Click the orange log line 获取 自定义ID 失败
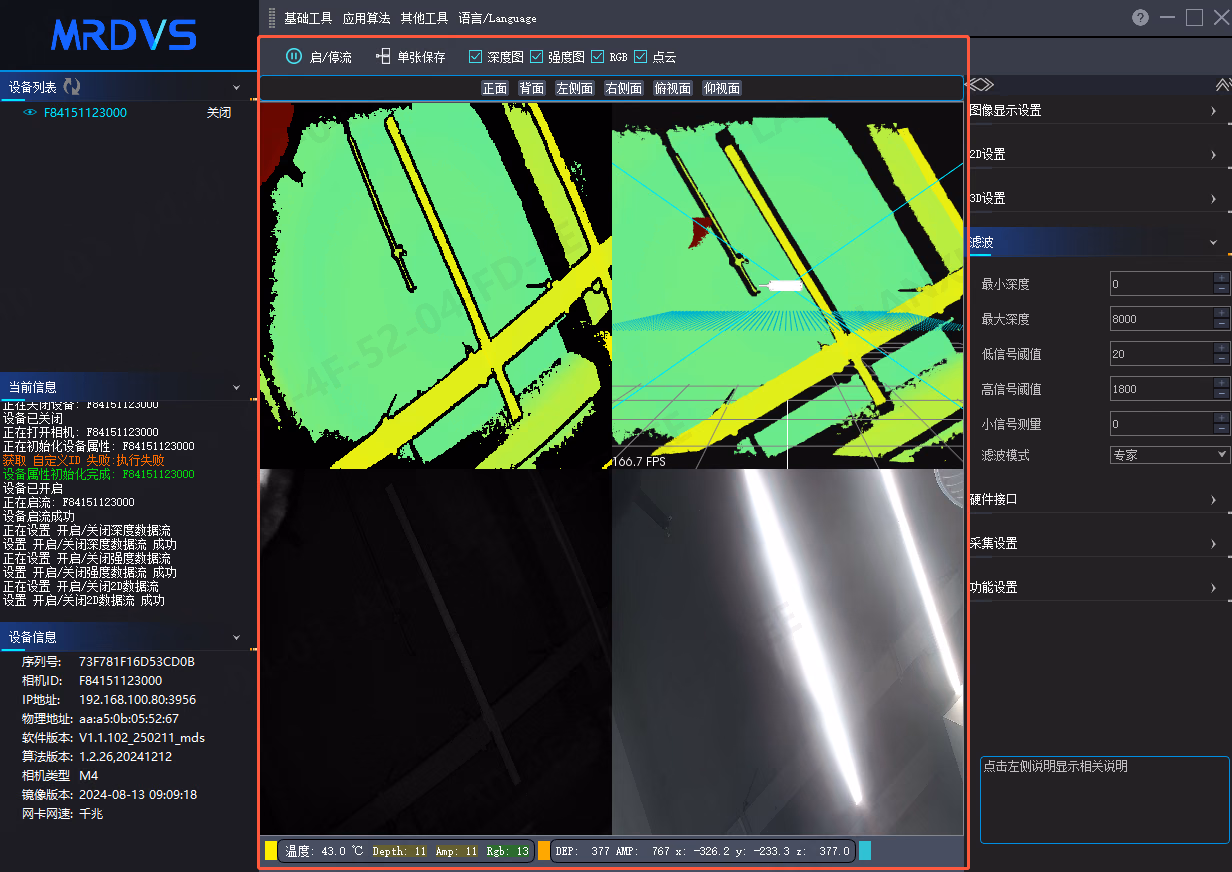This screenshot has height=872, width=1232. (x=84, y=460)
